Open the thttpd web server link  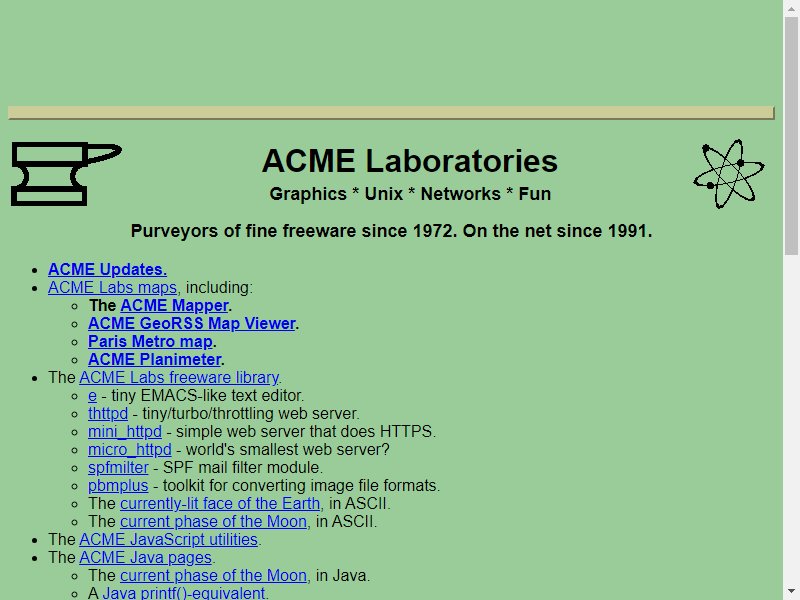pyautogui.click(x=108, y=413)
